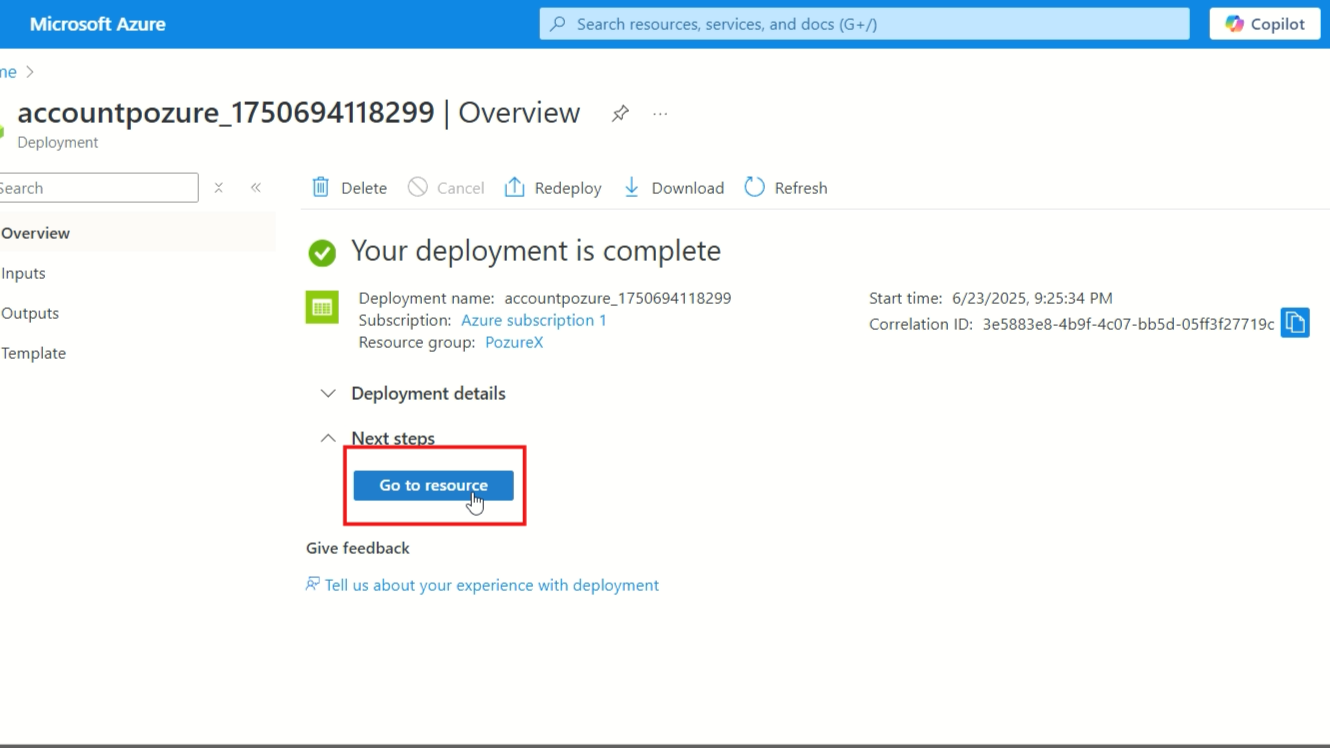Expand the Deployment details section chevron
Image resolution: width=1330 pixels, height=748 pixels.
(328, 394)
